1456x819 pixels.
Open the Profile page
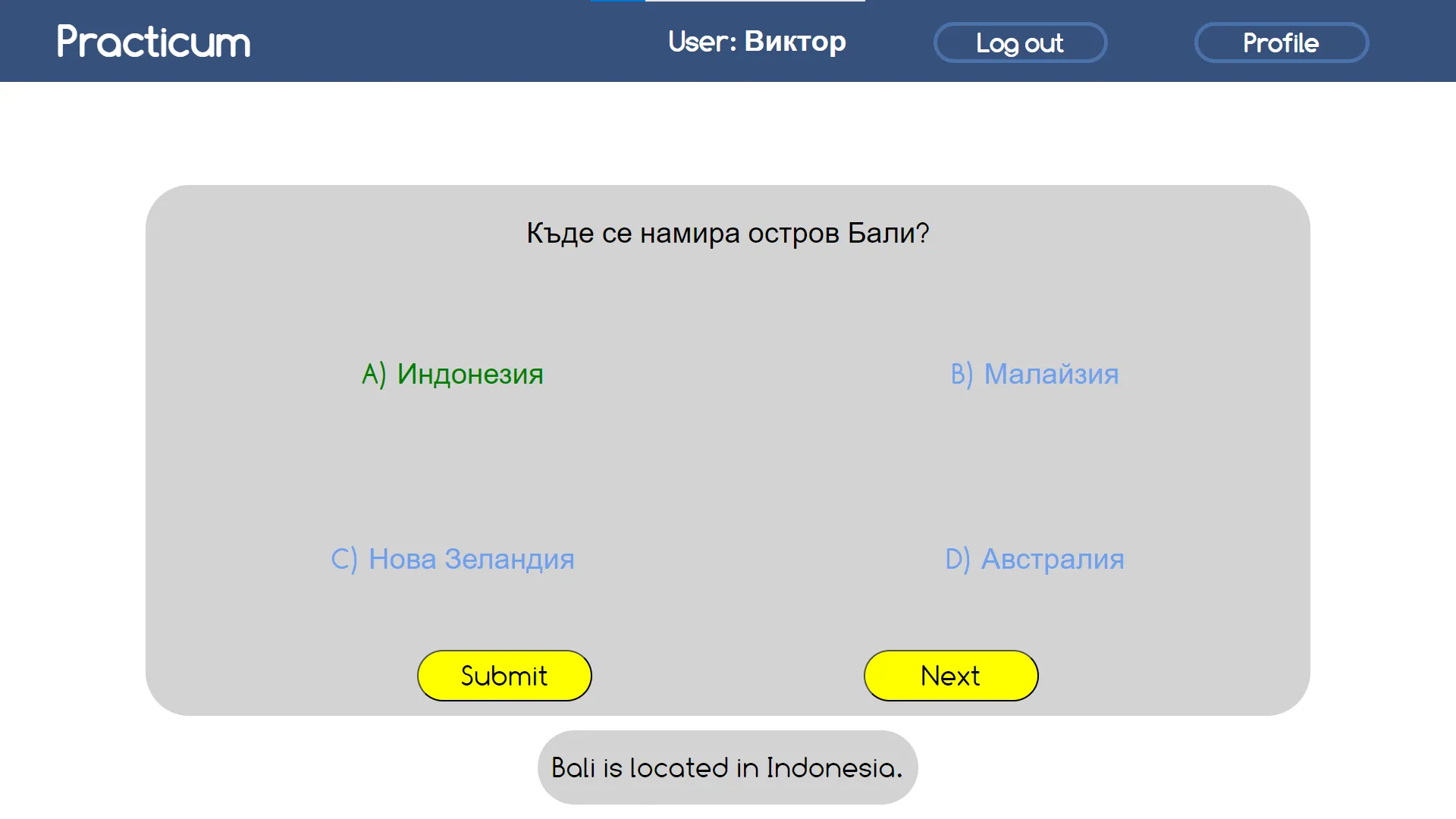pyautogui.click(x=1282, y=42)
